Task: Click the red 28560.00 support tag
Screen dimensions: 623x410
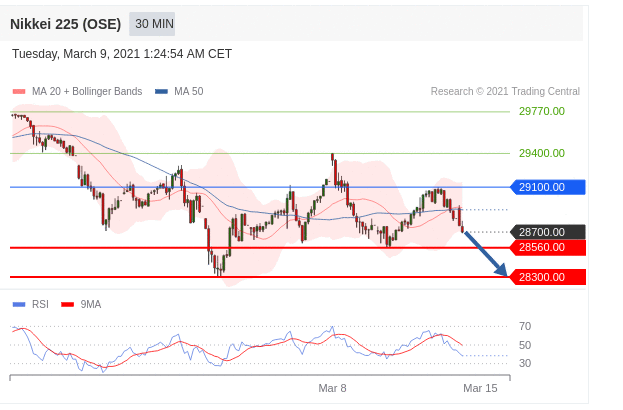Action: pos(548,248)
